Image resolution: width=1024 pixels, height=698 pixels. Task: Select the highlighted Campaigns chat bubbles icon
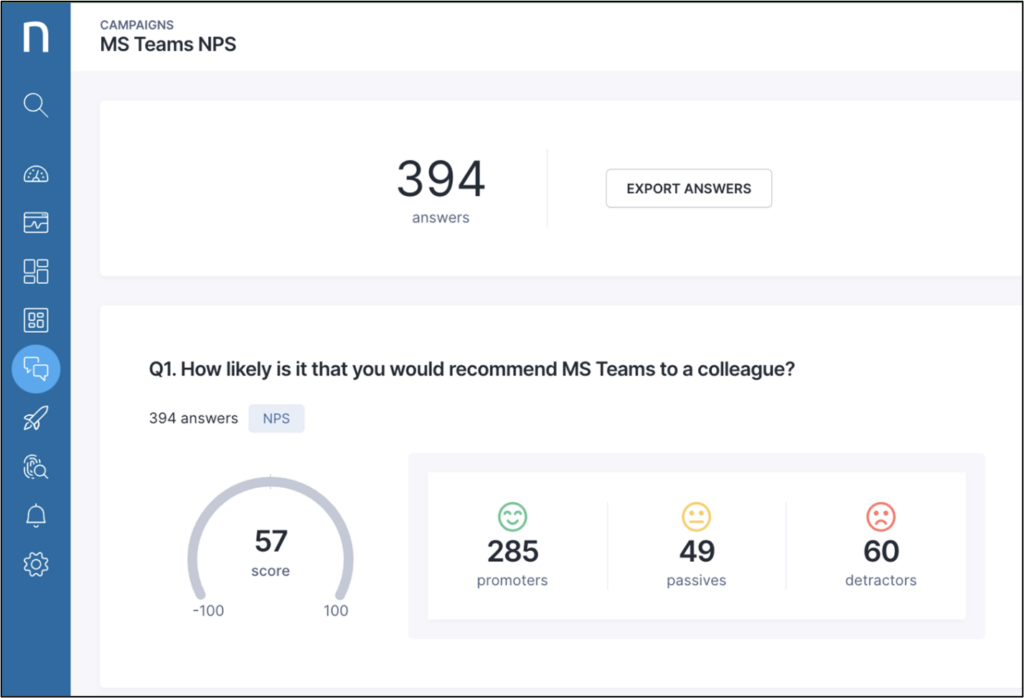[36, 369]
